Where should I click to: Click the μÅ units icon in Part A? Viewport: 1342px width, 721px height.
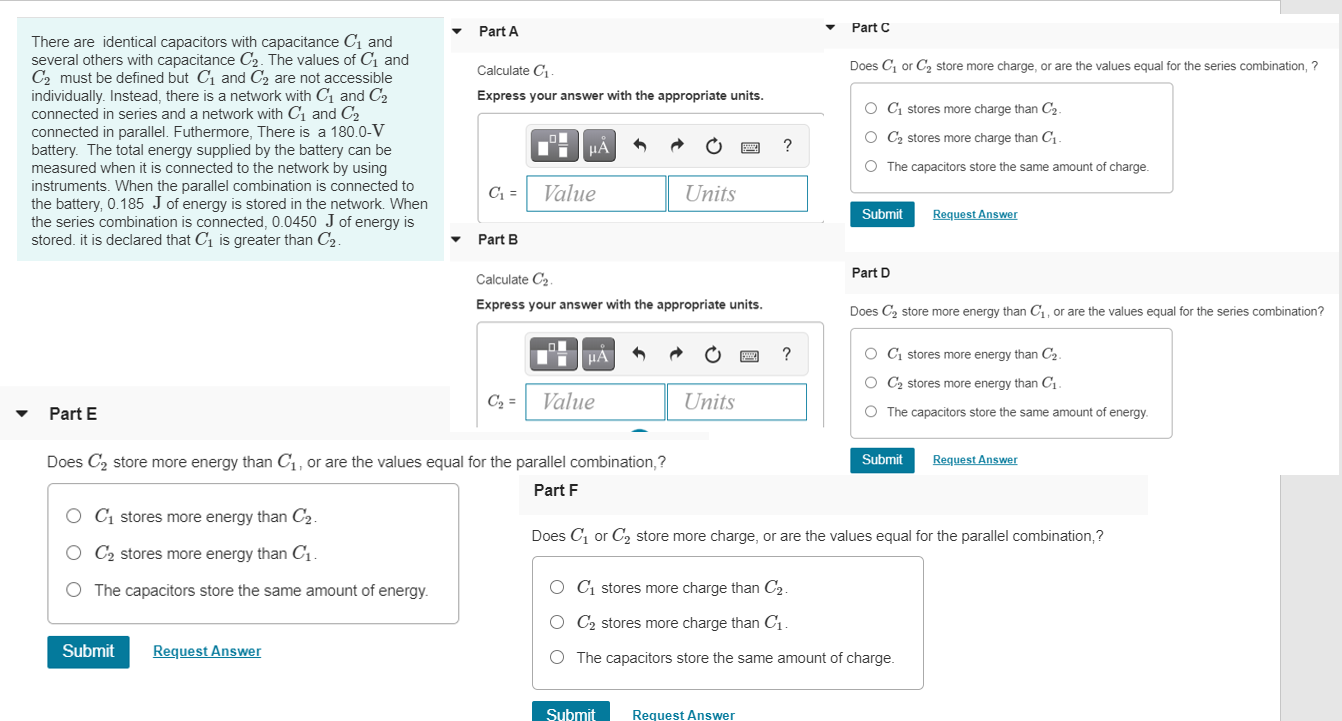(x=598, y=145)
